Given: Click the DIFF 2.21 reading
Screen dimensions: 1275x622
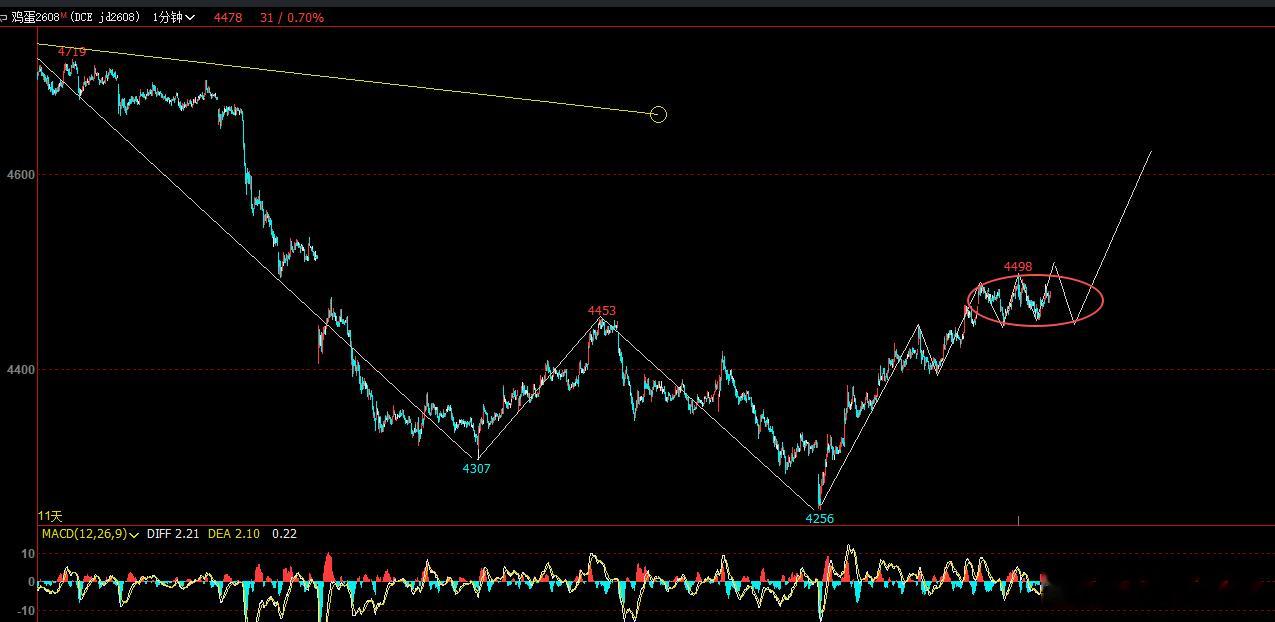Looking at the screenshot, I should click(x=174, y=534).
